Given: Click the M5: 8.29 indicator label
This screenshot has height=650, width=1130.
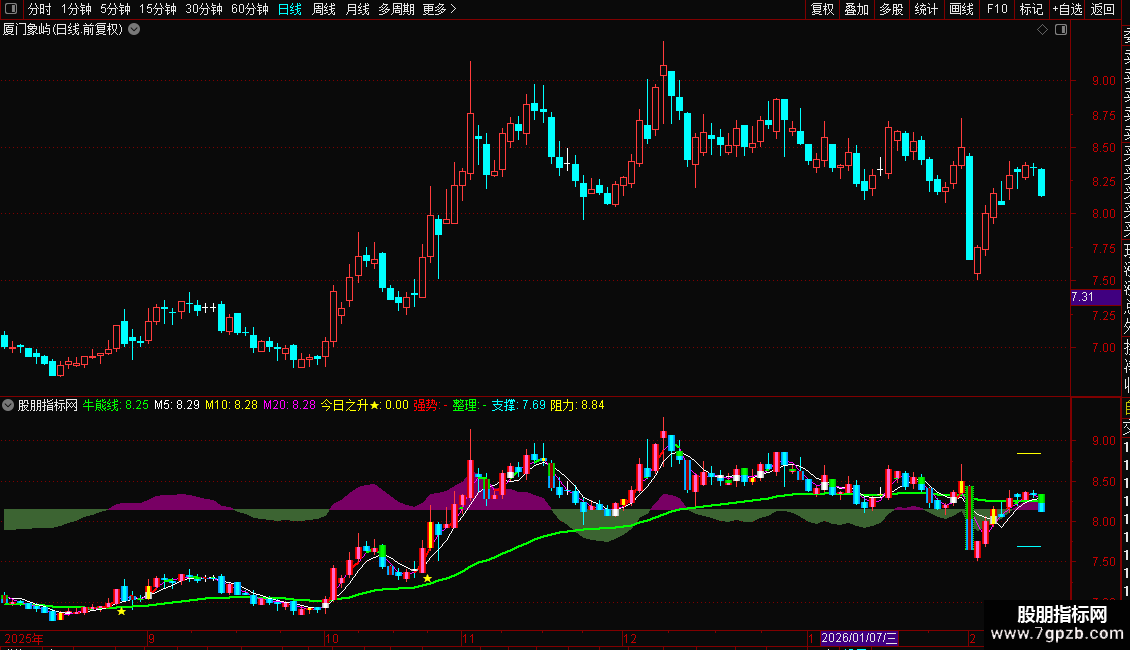Looking at the screenshot, I should pyautogui.click(x=177, y=405).
